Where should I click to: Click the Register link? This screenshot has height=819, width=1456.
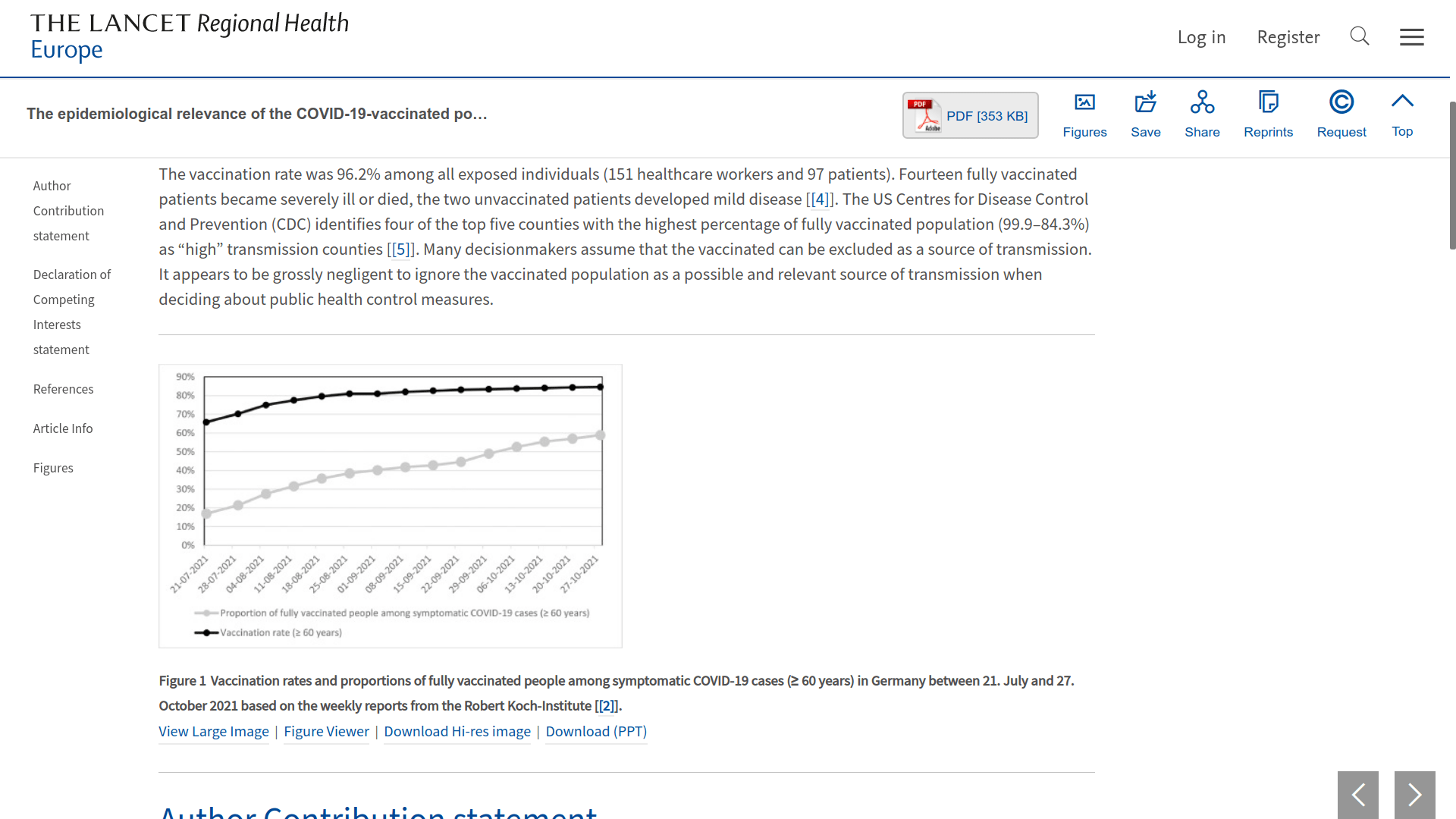(1288, 37)
